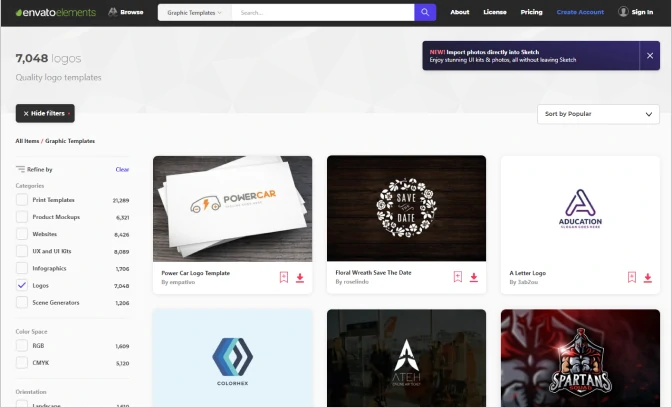Open the Sort by Popular dropdown
This screenshot has width=672, height=408.
click(598, 114)
